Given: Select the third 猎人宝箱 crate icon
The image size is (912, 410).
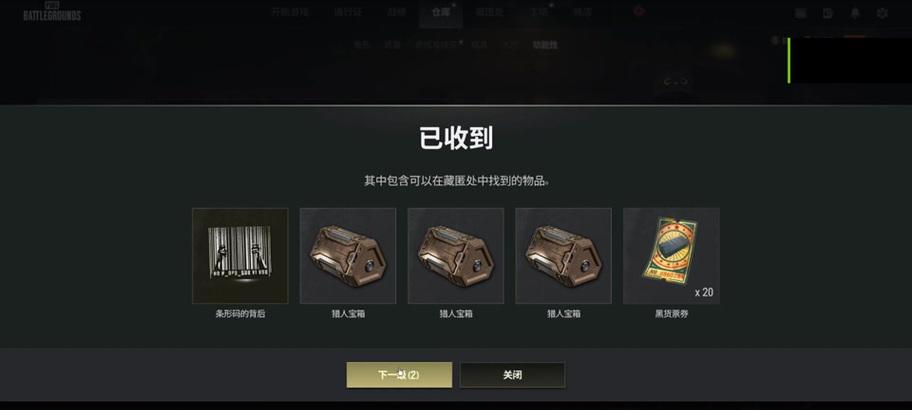Looking at the screenshot, I should [563, 256].
